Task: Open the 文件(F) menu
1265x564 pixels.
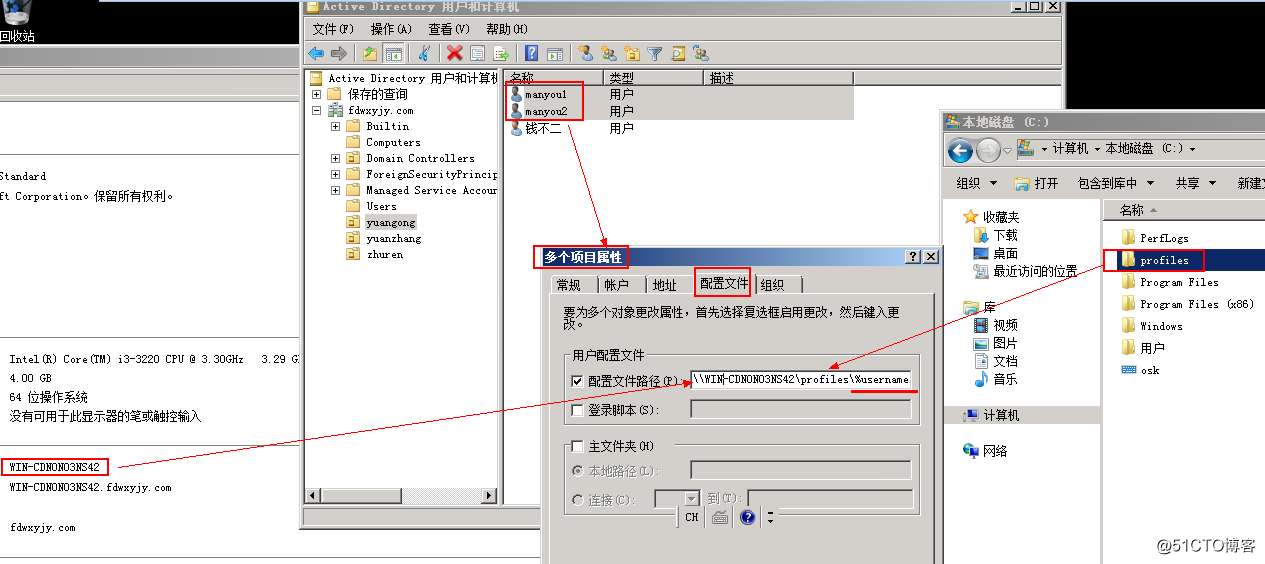Action: 333,29
